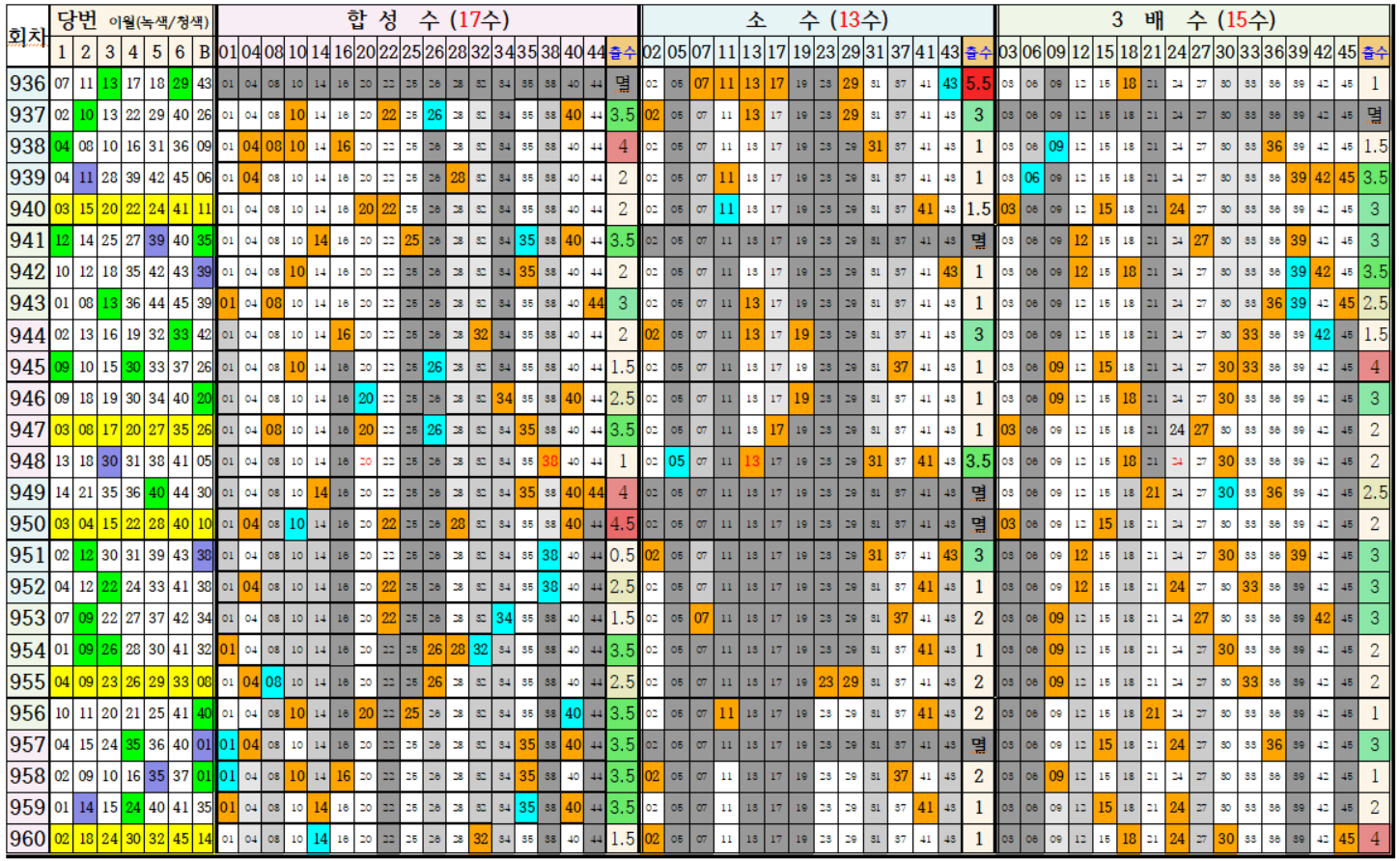The height and width of the screenshot is (861, 1400).
Task: Select cyan 14 cell in row 960
Action: tap(320, 838)
